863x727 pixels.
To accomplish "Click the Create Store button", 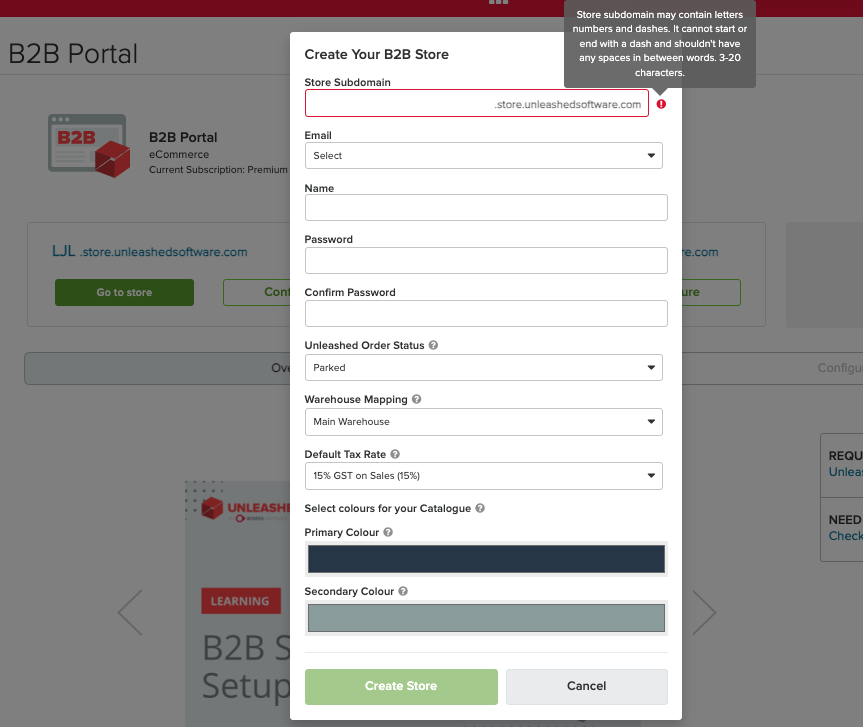I will point(401,686).
